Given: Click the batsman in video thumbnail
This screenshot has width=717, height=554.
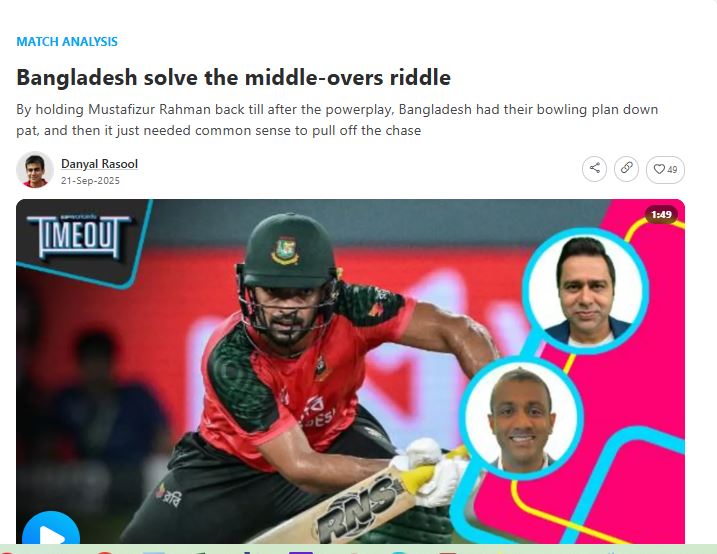Looking at the screenshot, I should [302, 375].
